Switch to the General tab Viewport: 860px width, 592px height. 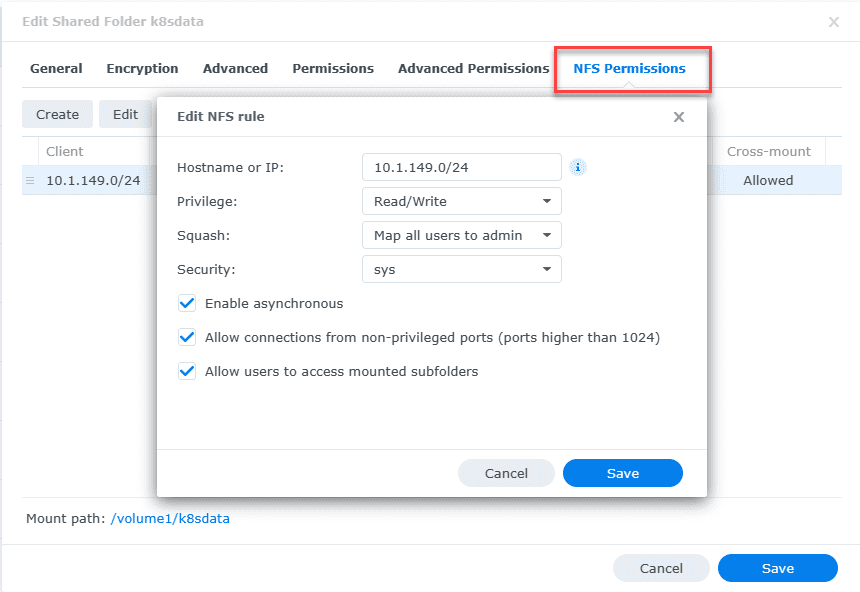click(x=56, y=69)
